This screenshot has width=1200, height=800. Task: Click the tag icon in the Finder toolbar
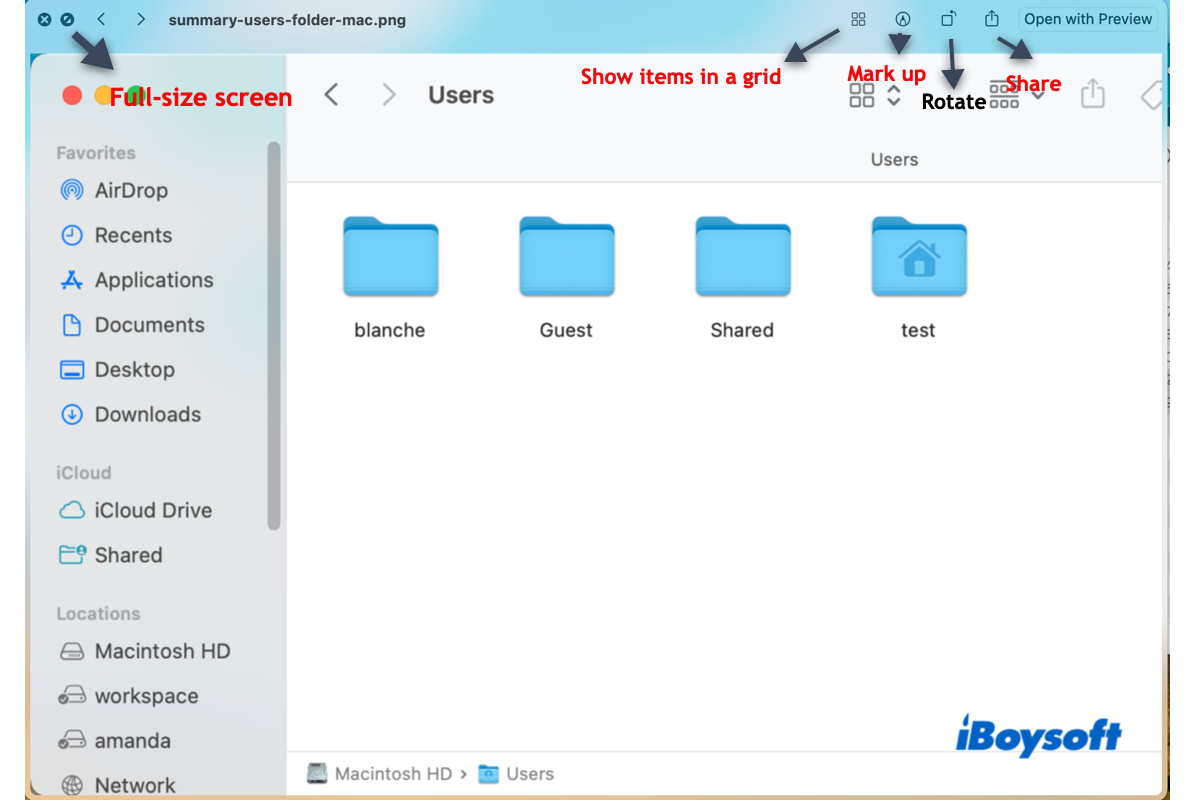(x=1152, y=95)
